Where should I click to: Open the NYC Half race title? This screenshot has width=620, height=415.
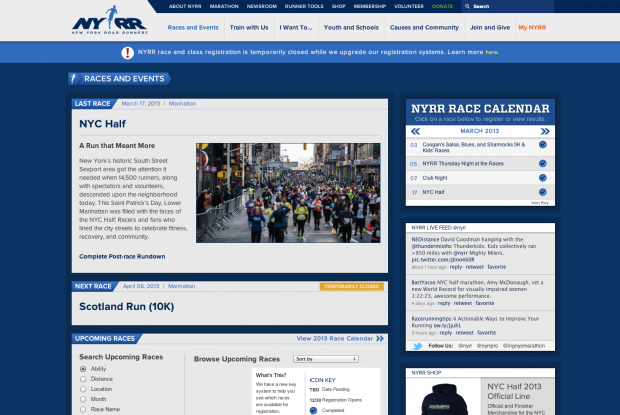(102, 124)
